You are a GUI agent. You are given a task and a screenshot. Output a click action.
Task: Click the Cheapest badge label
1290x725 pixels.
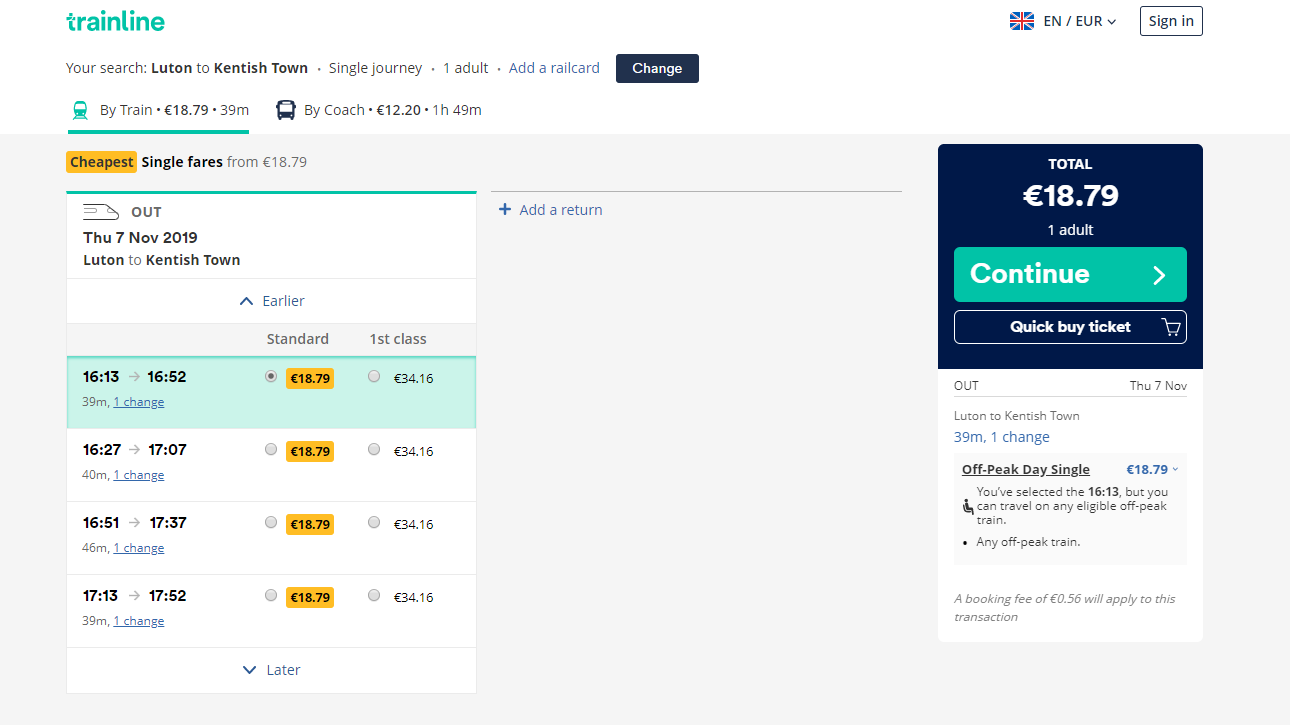[x=102, y=162]
